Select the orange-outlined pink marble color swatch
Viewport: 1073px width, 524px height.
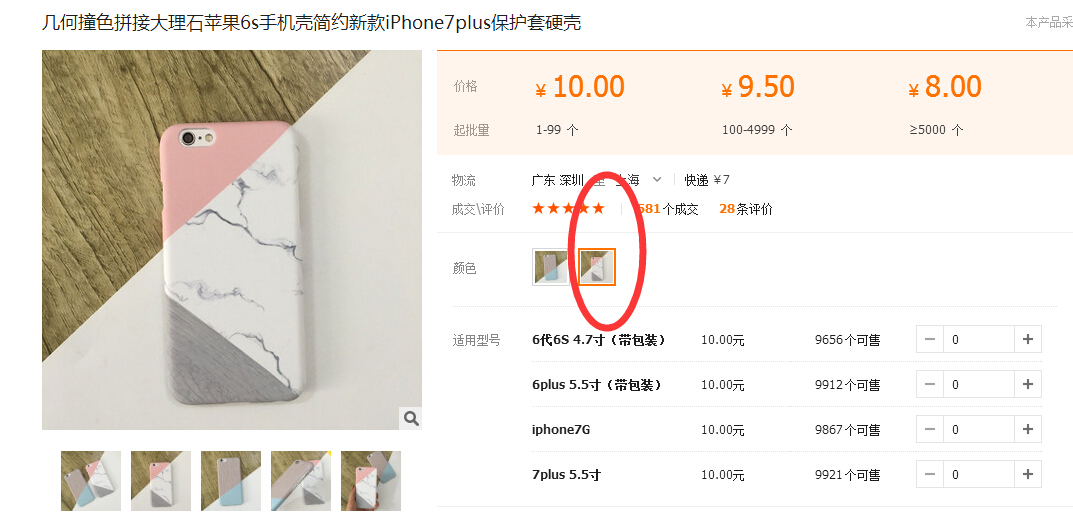[597, 267]
